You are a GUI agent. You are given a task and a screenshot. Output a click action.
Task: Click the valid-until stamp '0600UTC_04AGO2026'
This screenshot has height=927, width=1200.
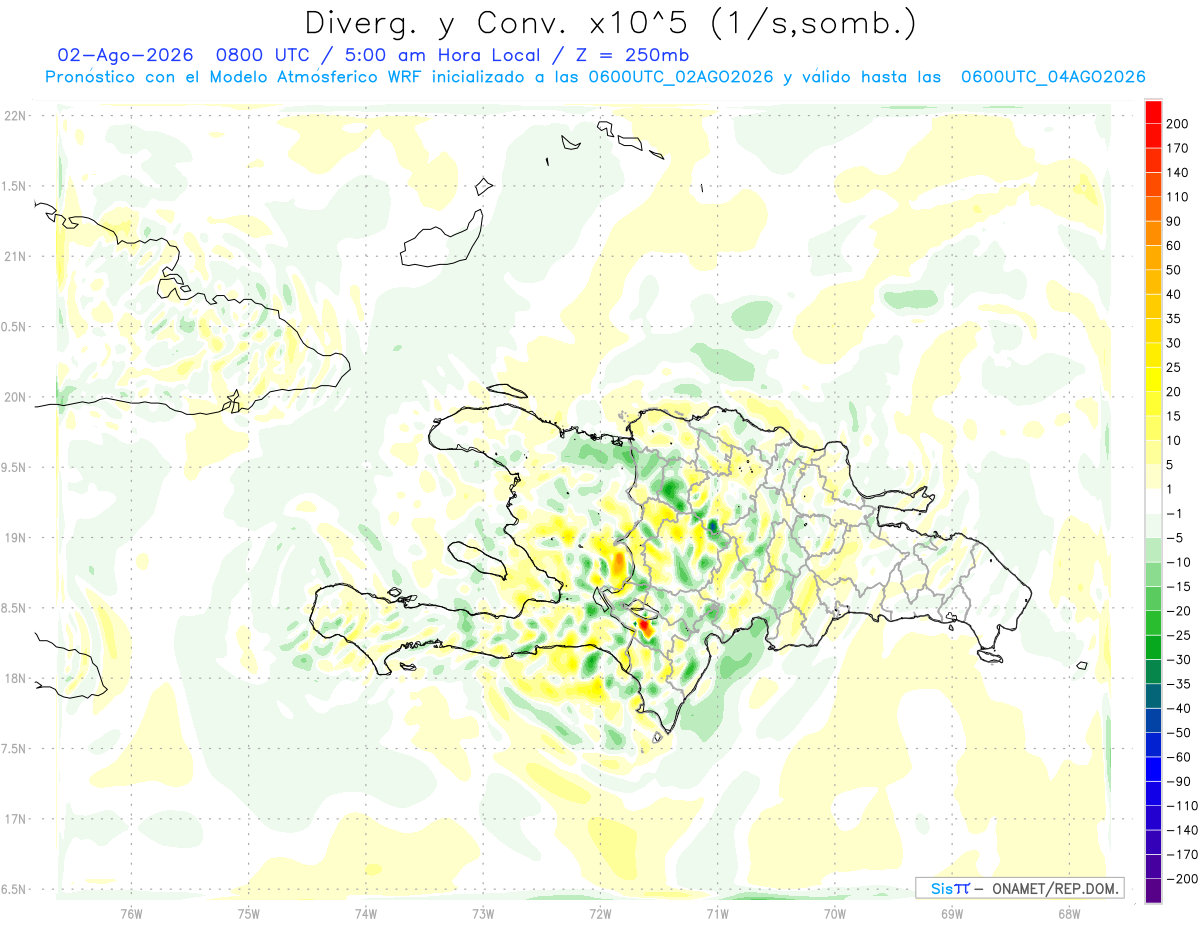tap(1053, 77)
